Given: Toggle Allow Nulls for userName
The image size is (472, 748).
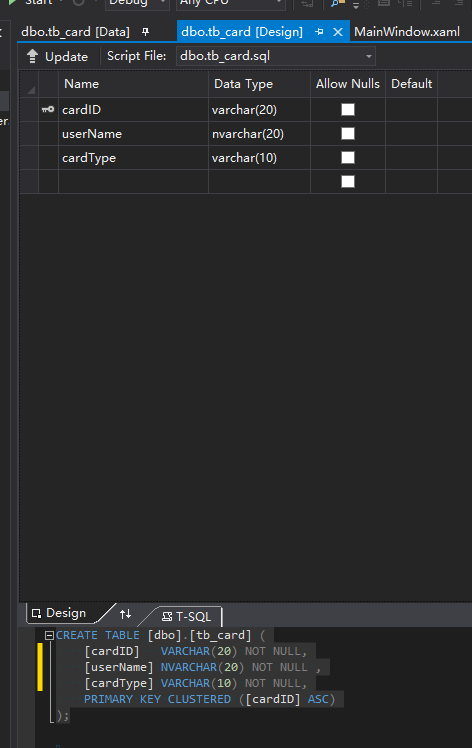Looking at the screenshot, I should click(x=348, y=134).
